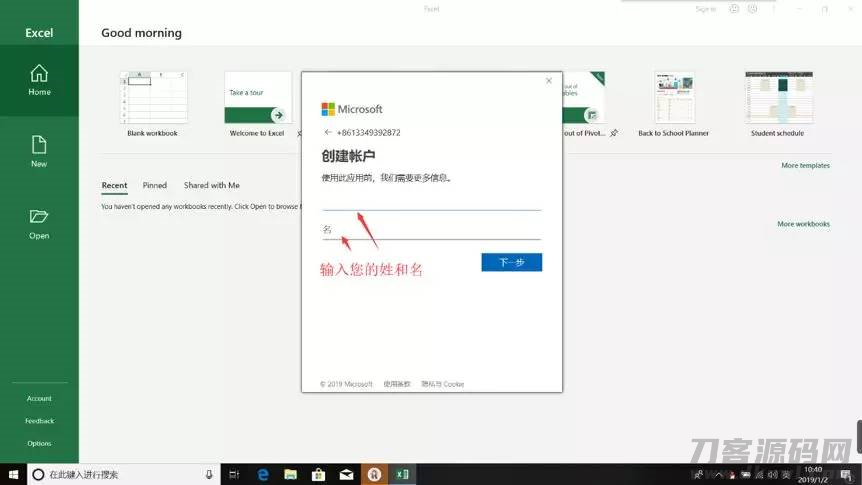The width and height of the screenshot is (862, 485).
Task: Go back using arrow beside phone number
Action: [328, 132]
